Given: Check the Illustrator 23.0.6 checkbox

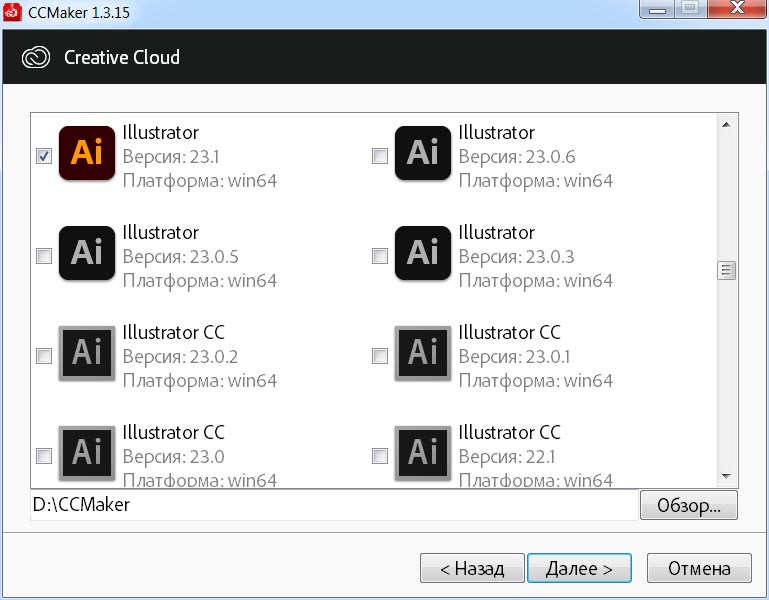Looking at the screenshot, I should click(x=380, y=156).
